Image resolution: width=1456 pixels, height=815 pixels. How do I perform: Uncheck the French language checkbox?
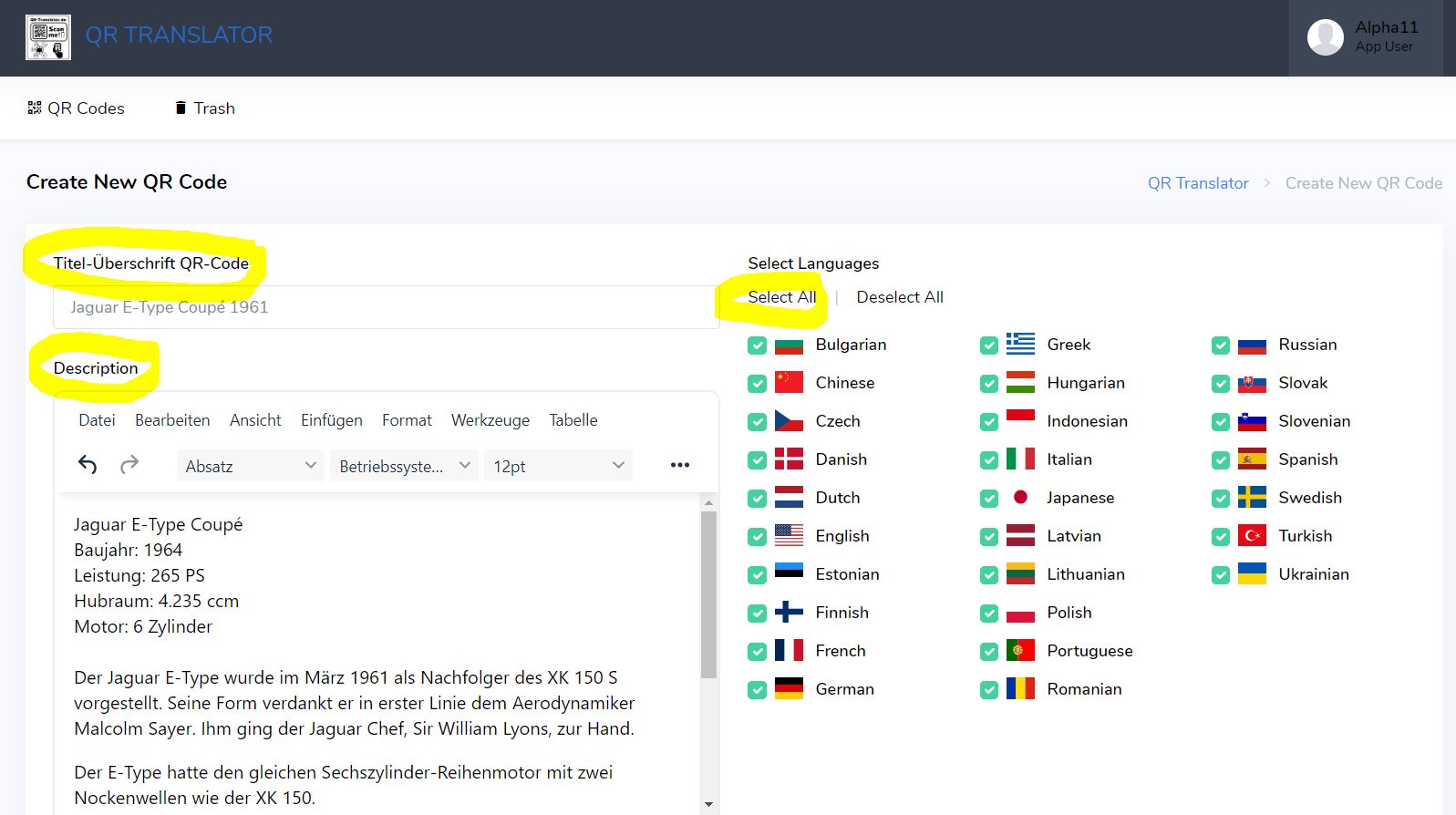pos(757,652)
